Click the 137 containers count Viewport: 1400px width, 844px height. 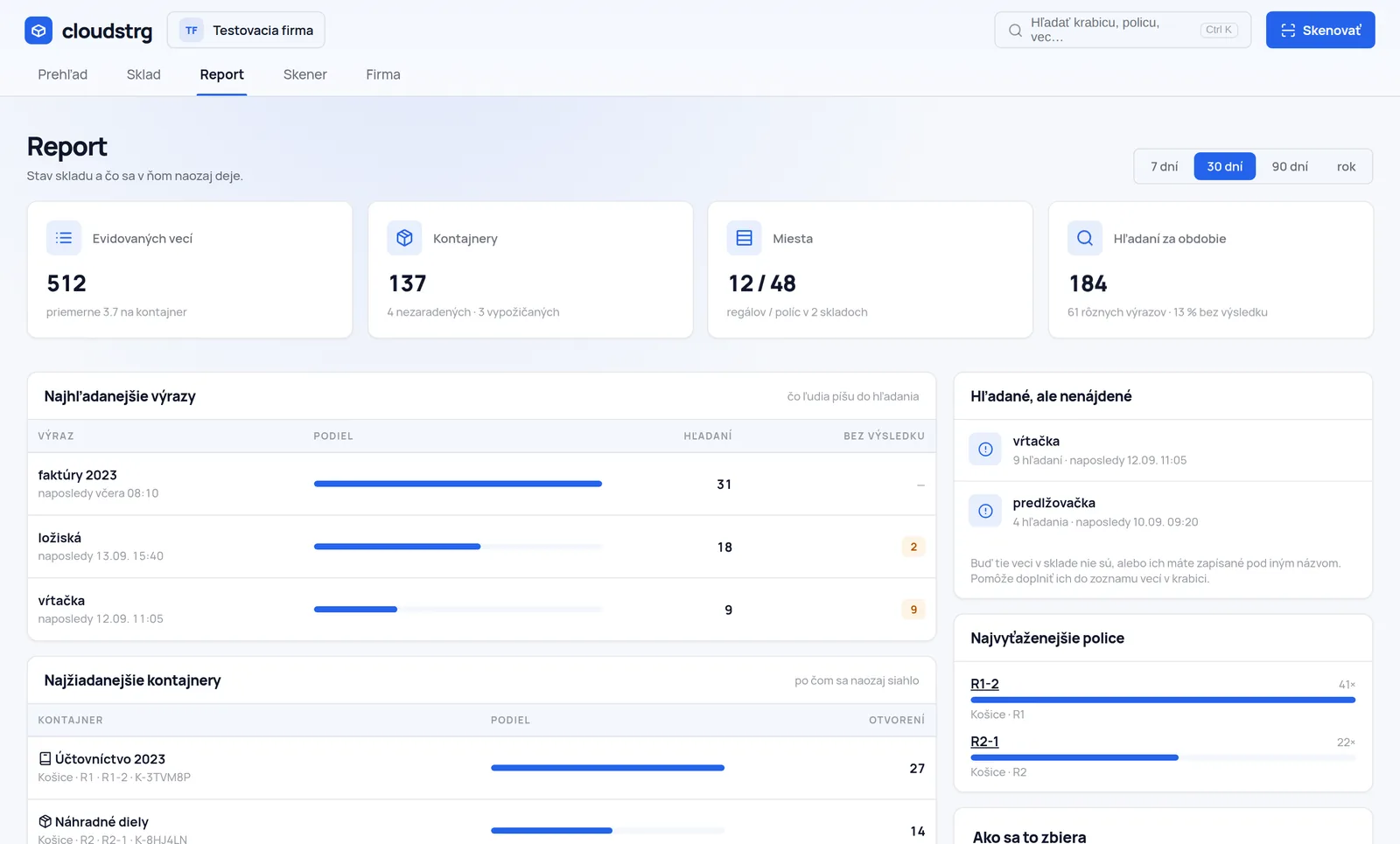click(407, 283)
